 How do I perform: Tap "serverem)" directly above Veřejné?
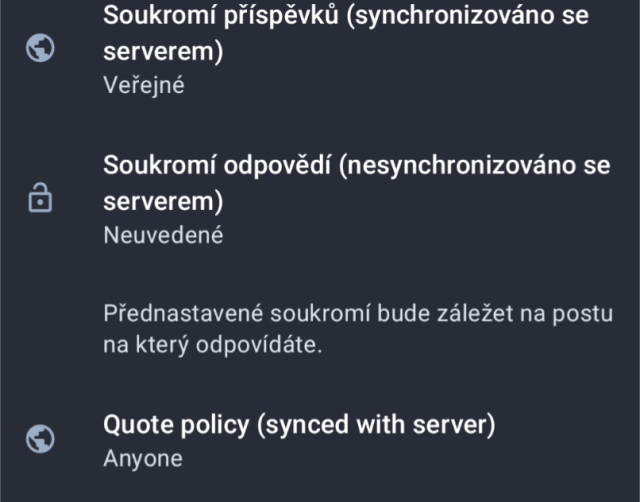pyautogui.click(x=163, y=51)
